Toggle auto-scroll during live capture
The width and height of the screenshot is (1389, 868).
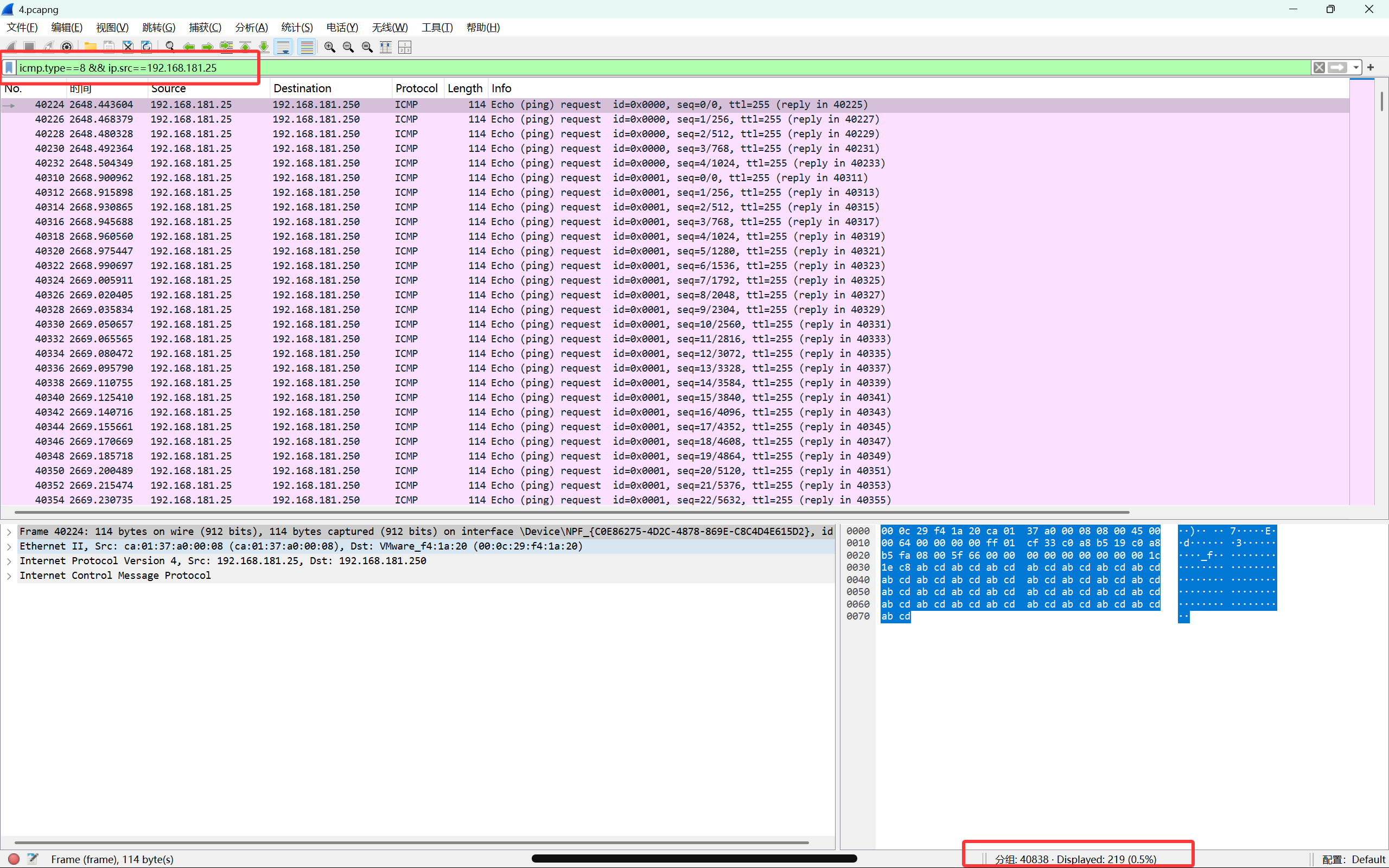(x=284, y=47)
